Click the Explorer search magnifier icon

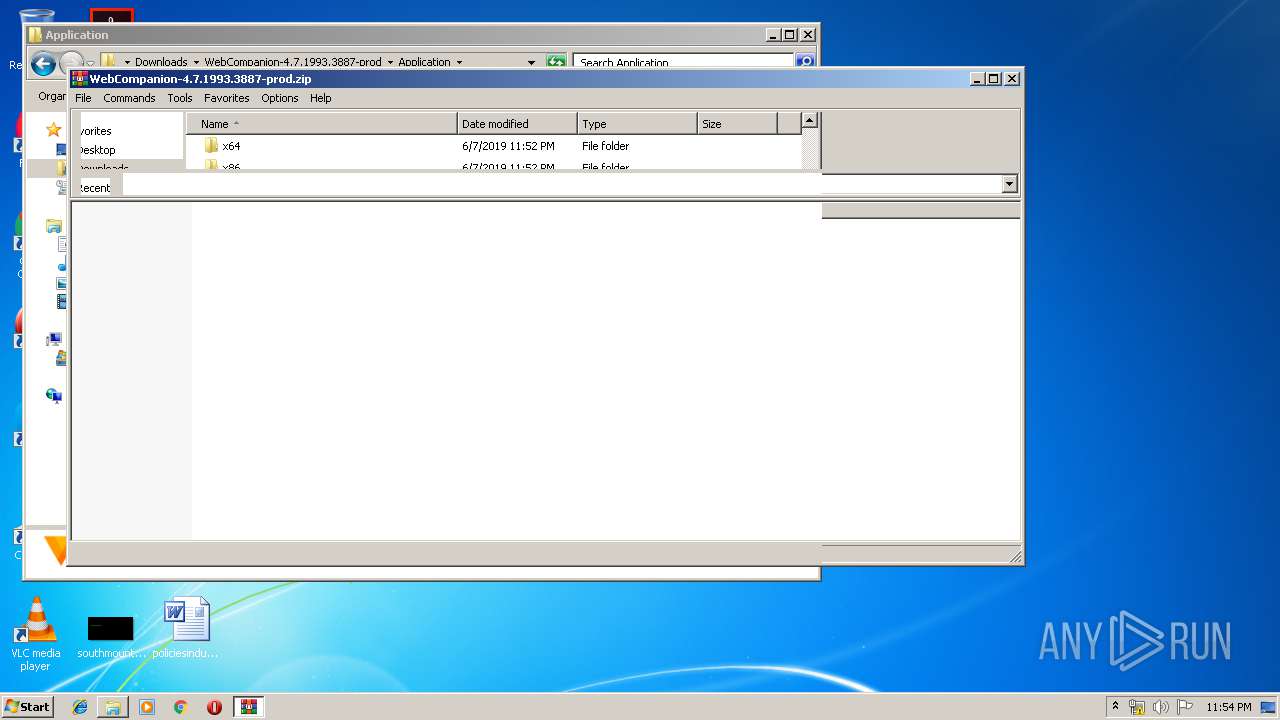pos(805,62)
